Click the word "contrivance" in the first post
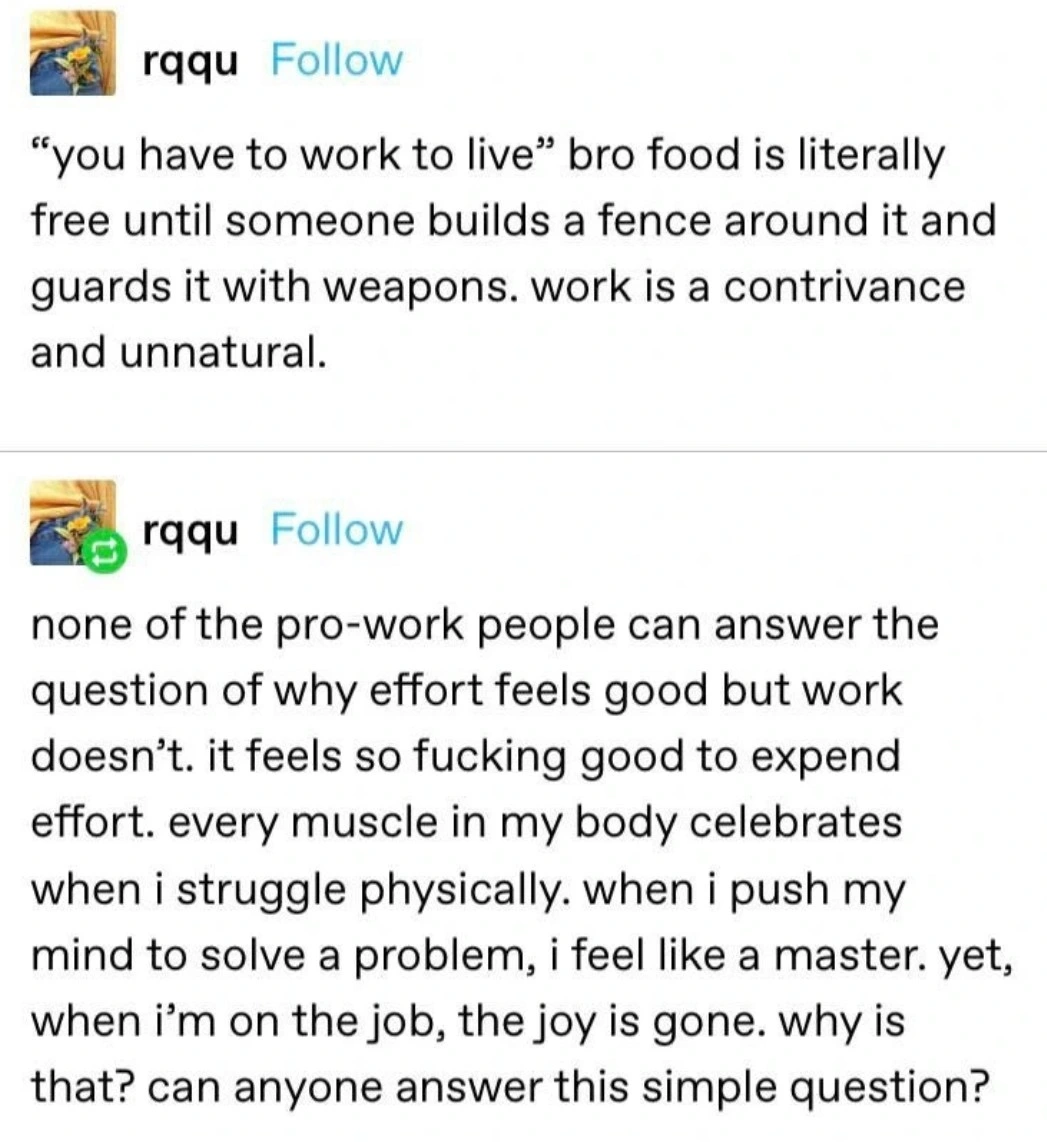 coord(844,288)
